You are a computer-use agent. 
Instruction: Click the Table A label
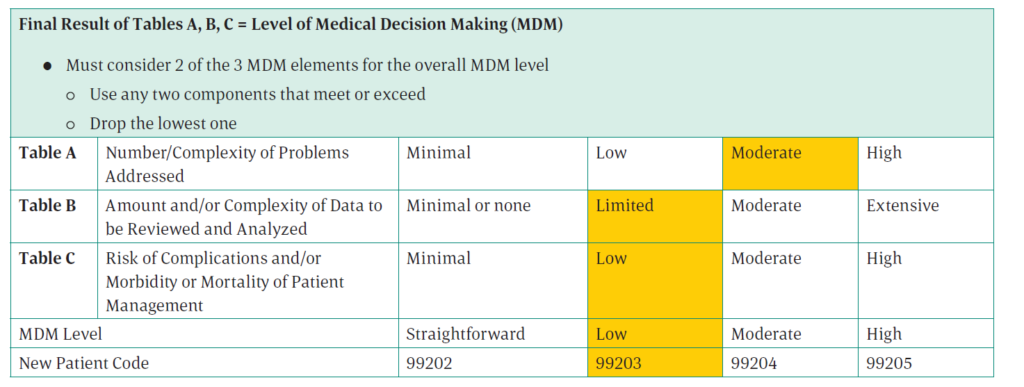47,153
